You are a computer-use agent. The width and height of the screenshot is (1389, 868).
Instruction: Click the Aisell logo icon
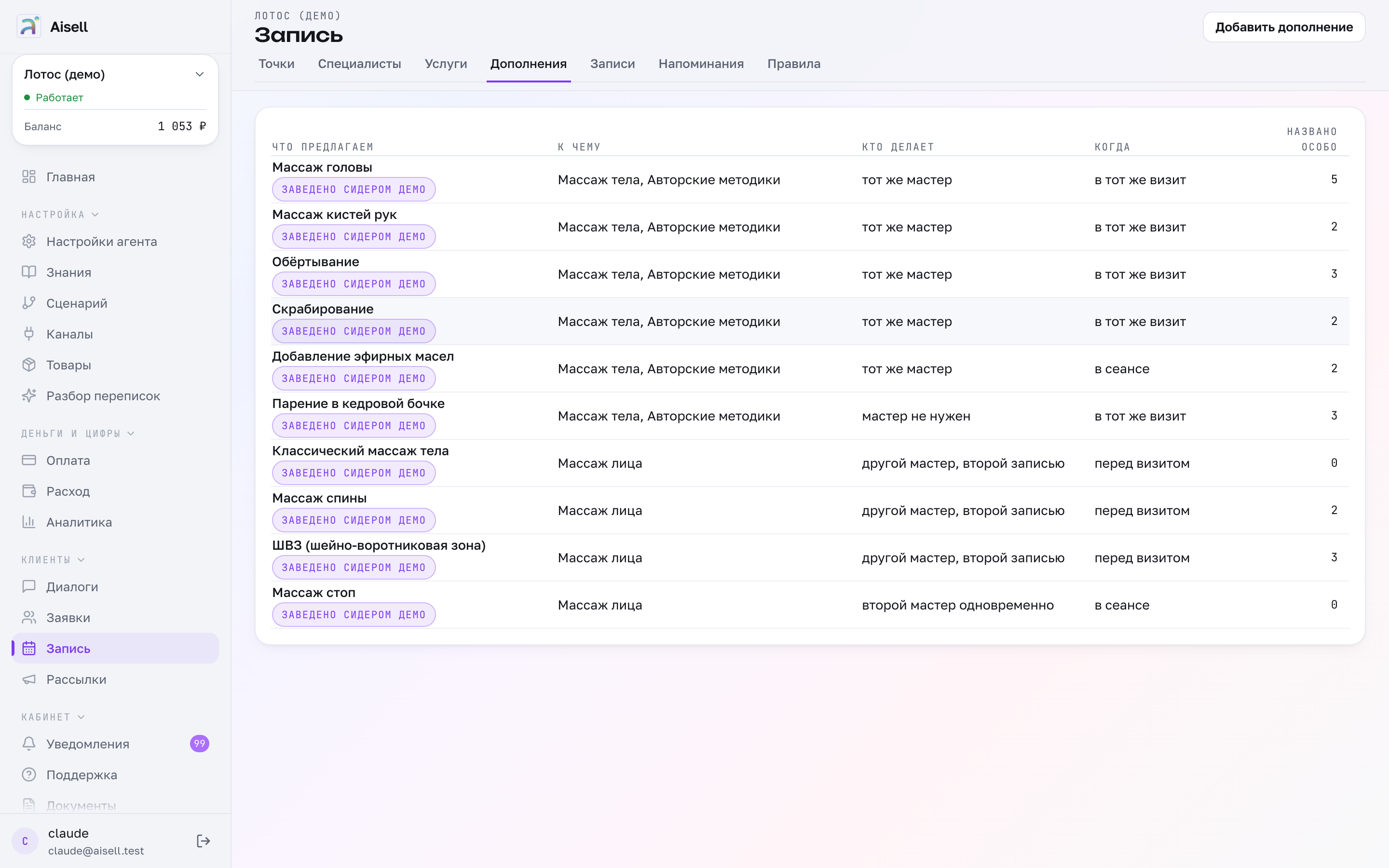point(29,27)
